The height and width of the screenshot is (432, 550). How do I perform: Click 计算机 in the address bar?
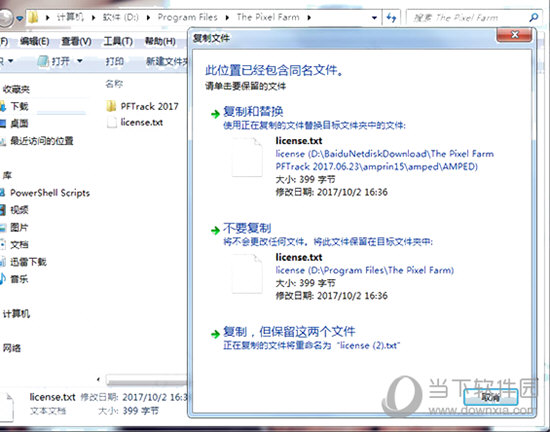(70, 17)
